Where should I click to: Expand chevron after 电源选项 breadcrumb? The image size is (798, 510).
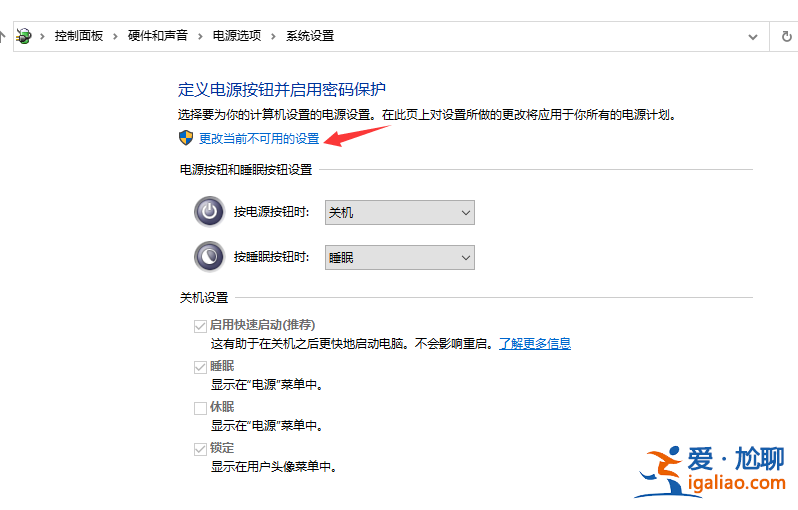tap(273, 36)
